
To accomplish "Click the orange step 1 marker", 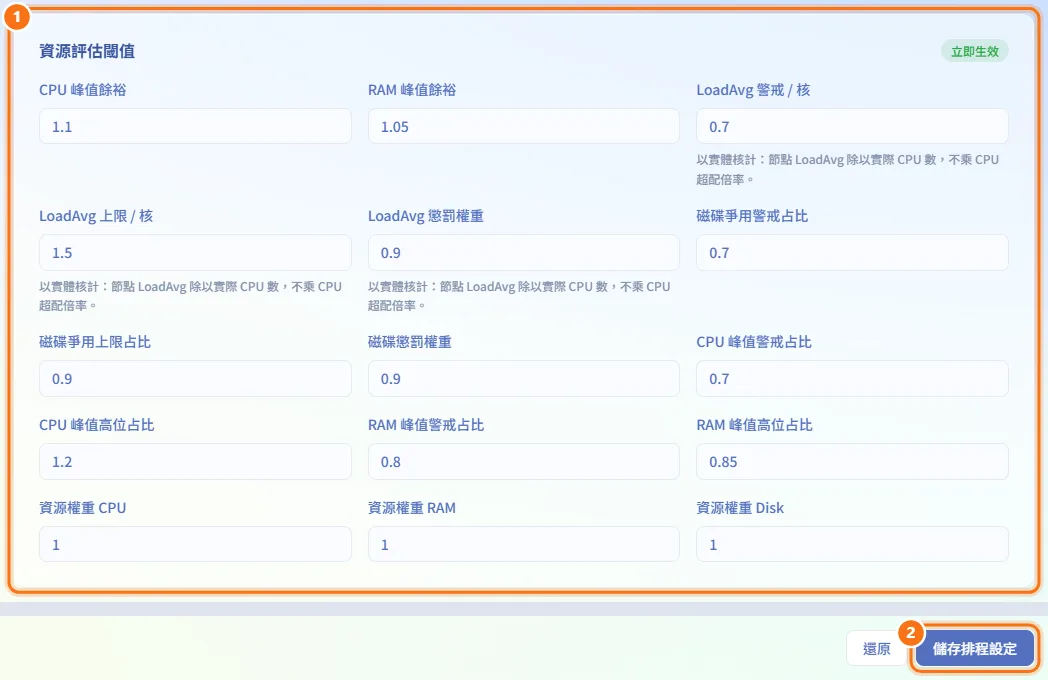I will click(x=17, y=16).
